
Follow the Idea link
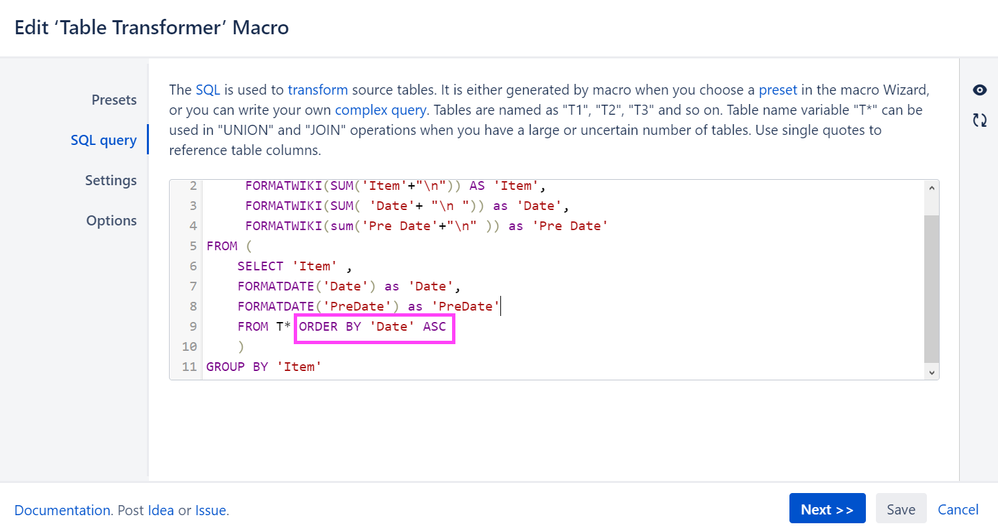click(161, 510)
